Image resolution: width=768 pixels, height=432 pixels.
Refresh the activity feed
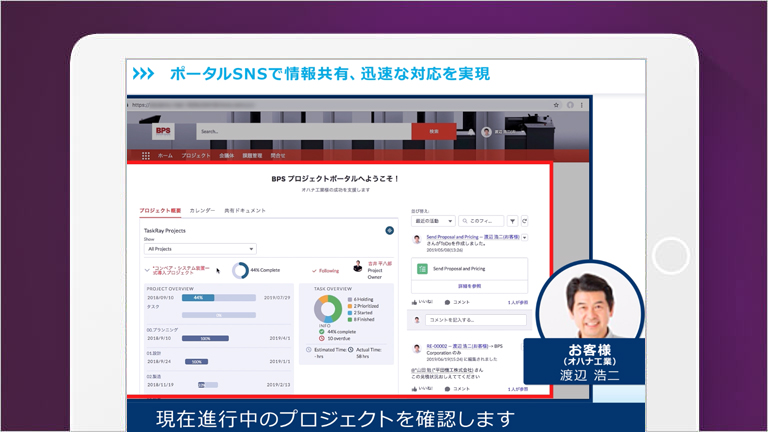tap(524, 220)
